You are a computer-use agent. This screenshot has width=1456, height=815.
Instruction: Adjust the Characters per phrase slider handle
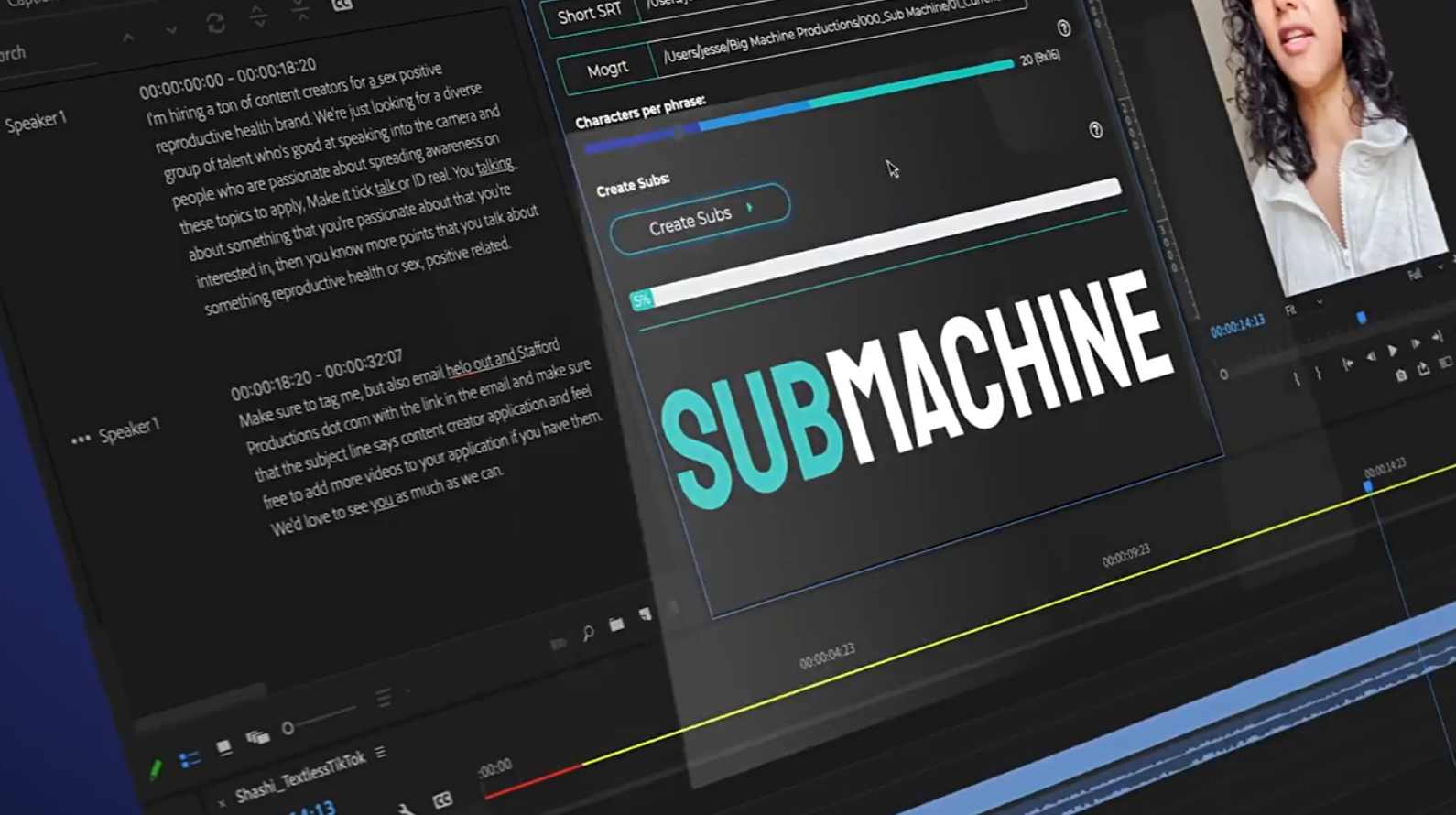tap(679, 133)
